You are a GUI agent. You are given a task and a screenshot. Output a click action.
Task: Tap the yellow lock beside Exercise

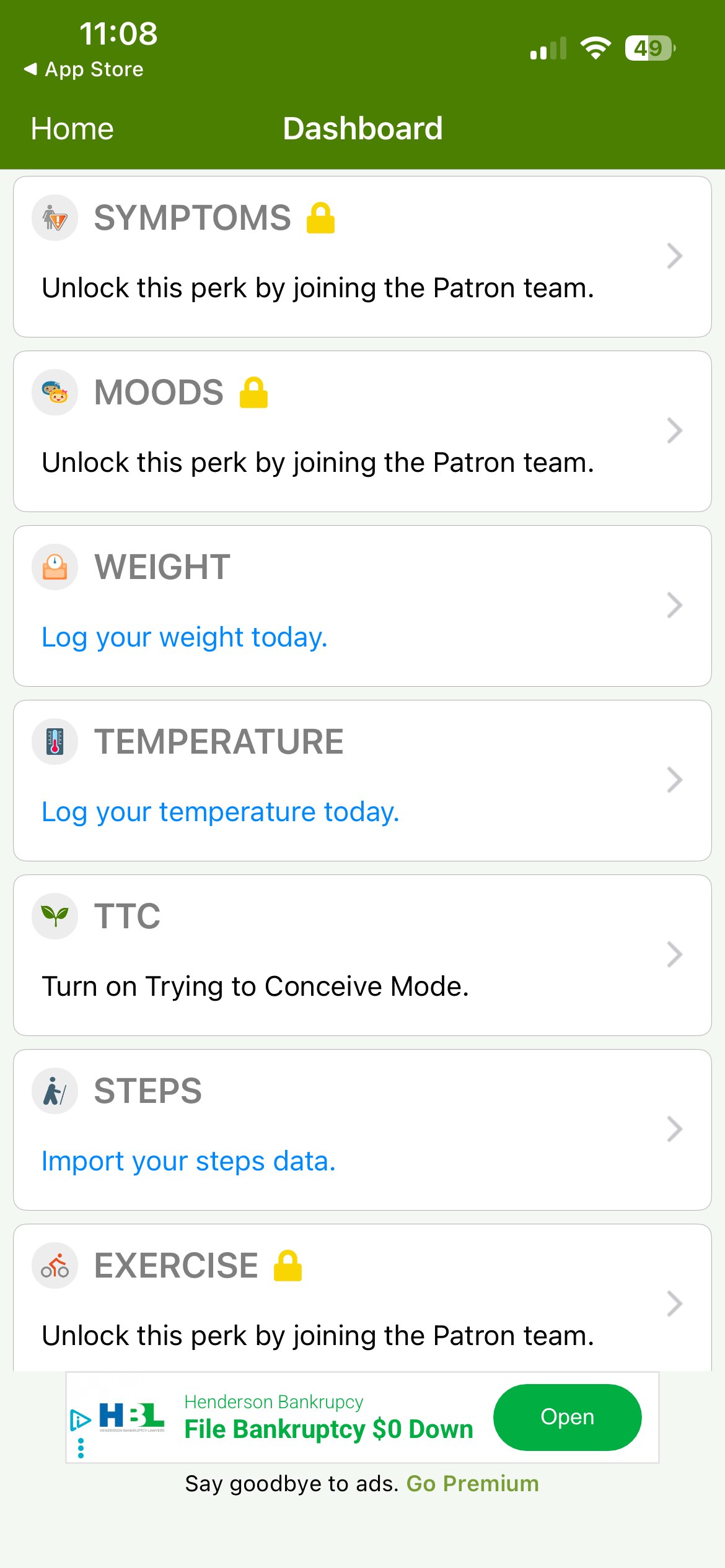point(288,1266)
